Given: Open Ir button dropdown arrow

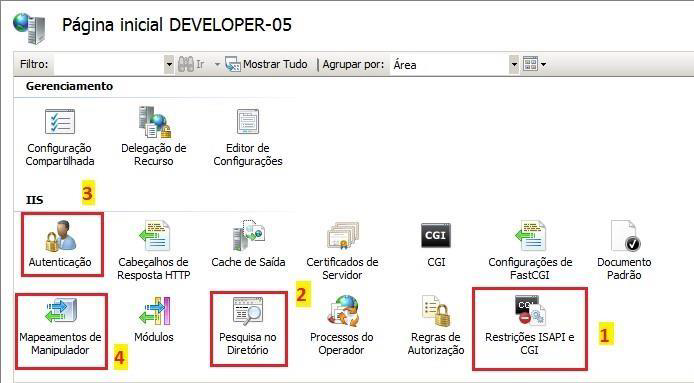Looking at the screenshot, I should coord(217,65).
